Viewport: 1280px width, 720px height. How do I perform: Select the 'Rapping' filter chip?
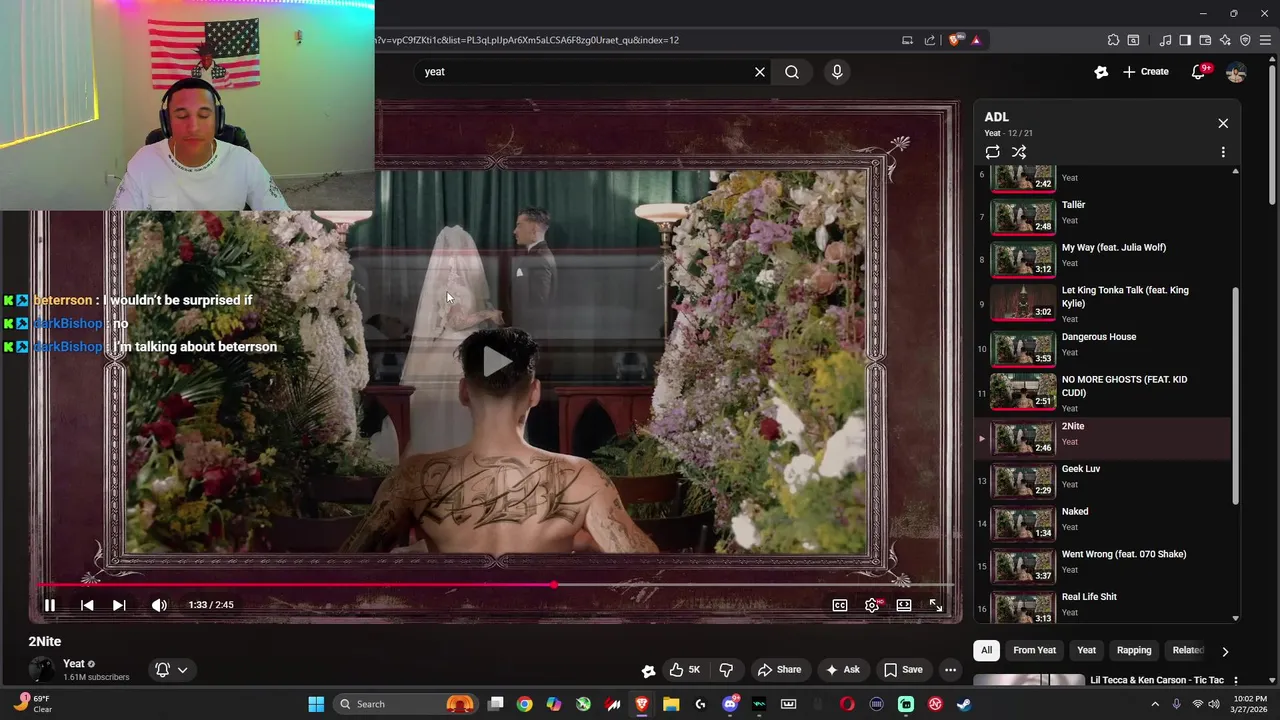tap(1134, 651)
